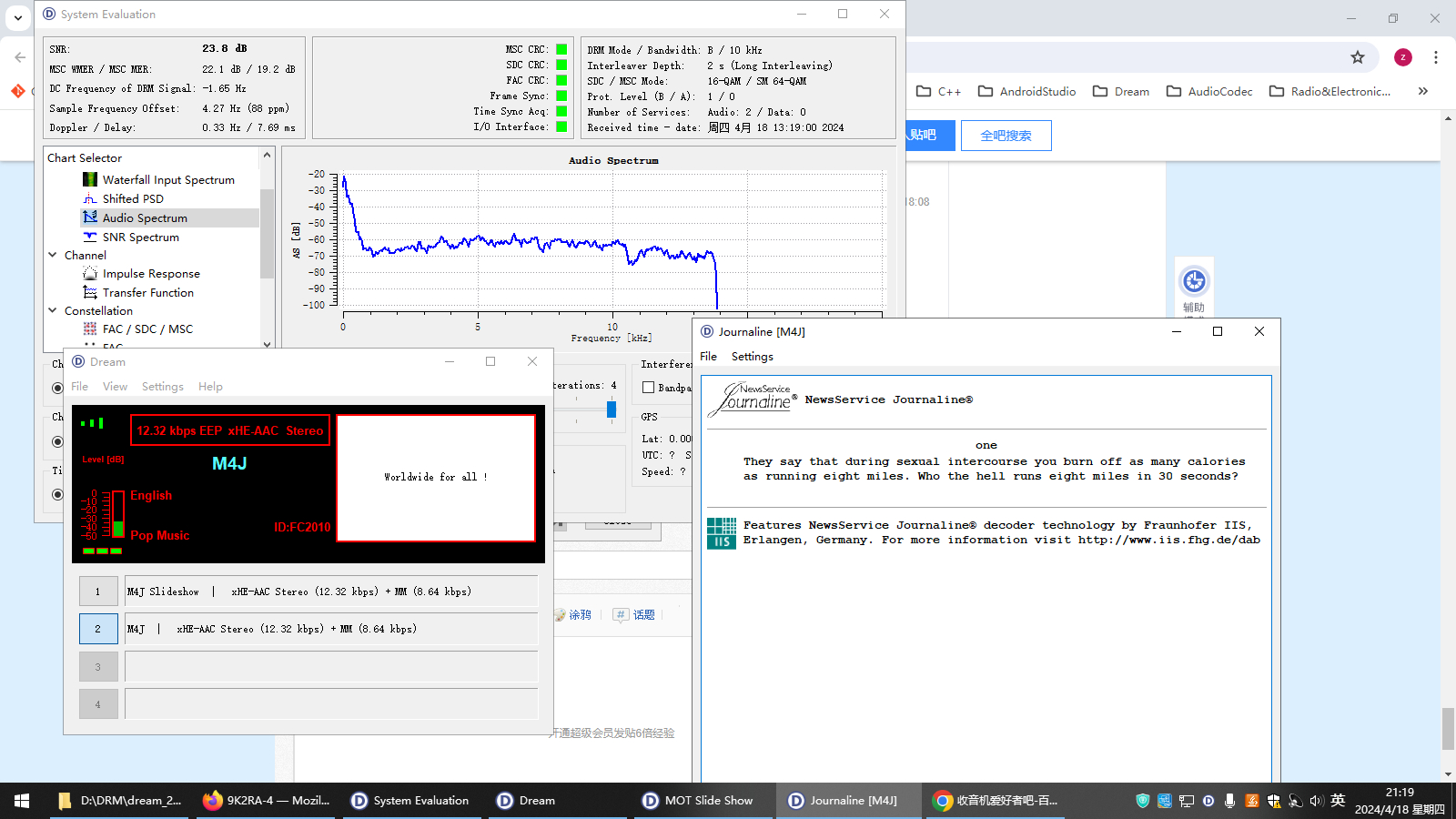Click Chart Selector scroll-up arrow
1456x819 pixels.
pos(267,155)
